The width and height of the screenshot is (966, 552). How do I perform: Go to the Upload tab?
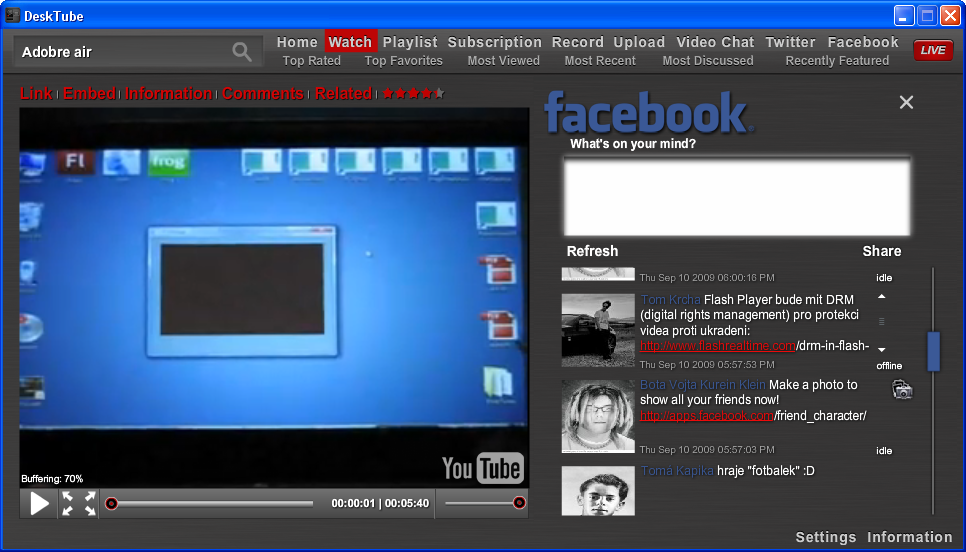(639, 42)
